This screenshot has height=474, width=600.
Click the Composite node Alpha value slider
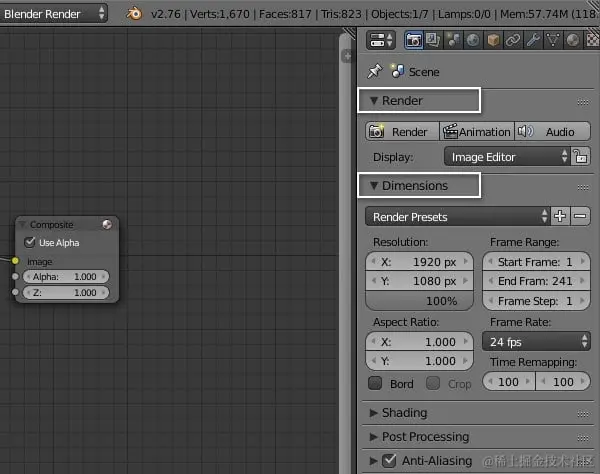(66, 276)
